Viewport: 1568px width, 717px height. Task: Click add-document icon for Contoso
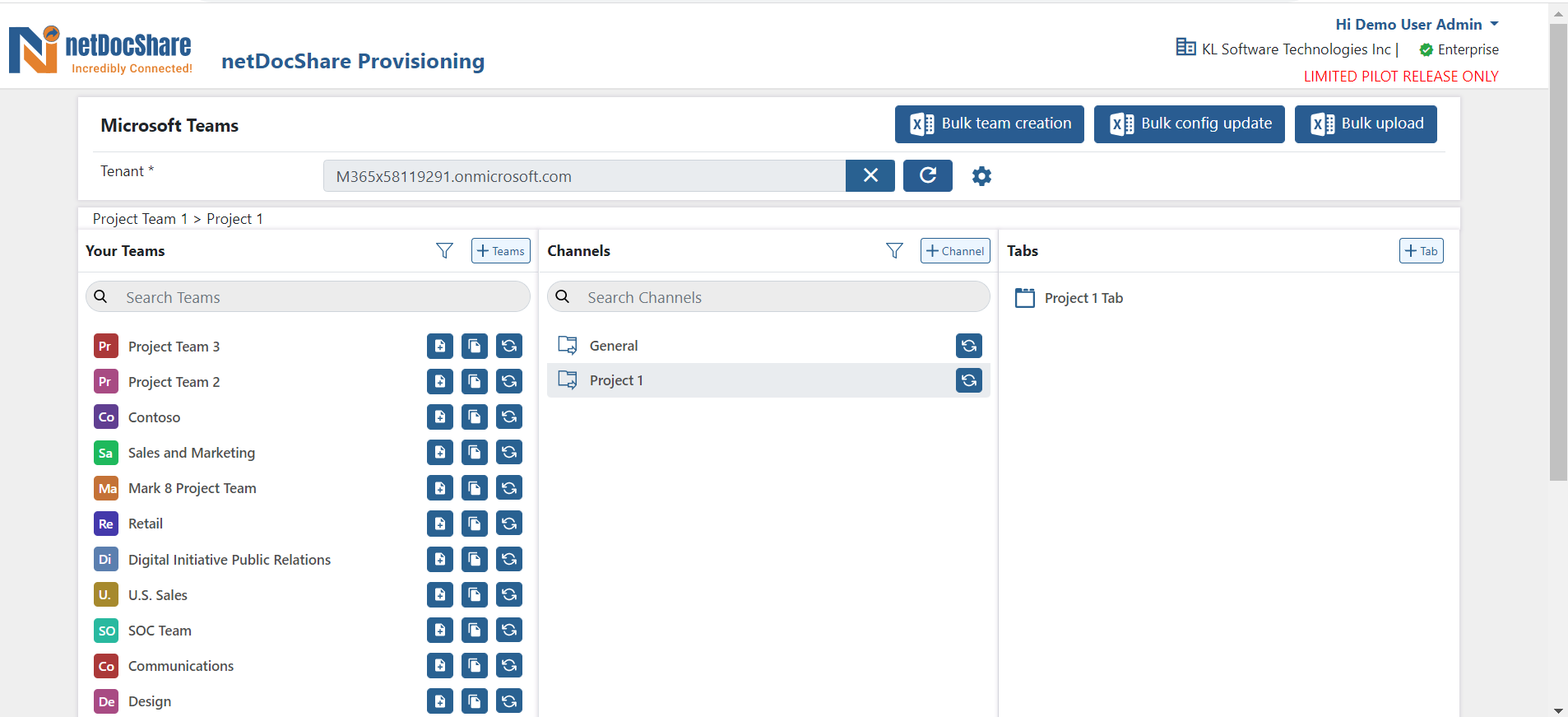pyautogui.click(x=440, y=417)
